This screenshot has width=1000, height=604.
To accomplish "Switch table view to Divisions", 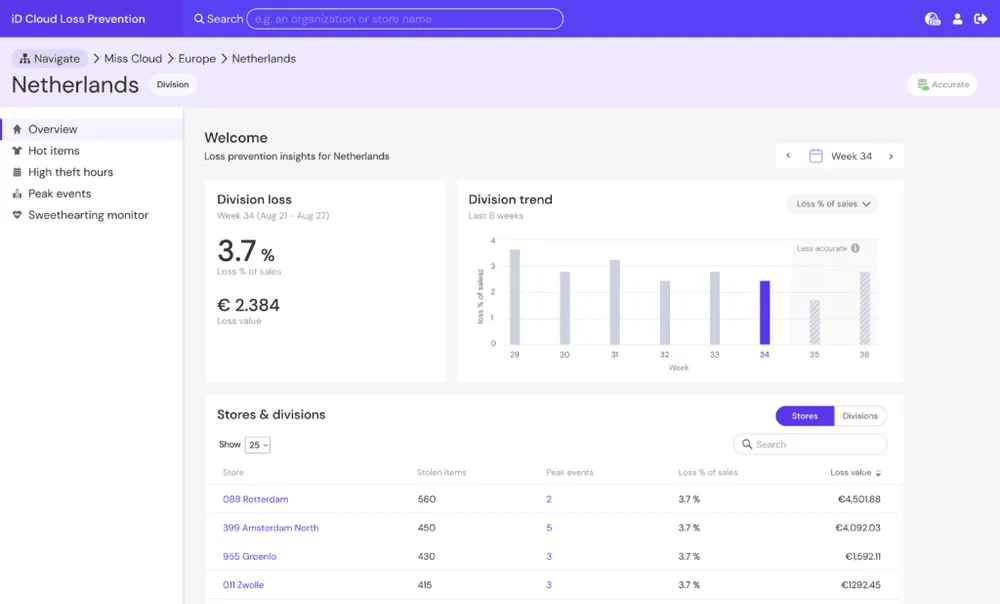I will (x=860, y=416).
